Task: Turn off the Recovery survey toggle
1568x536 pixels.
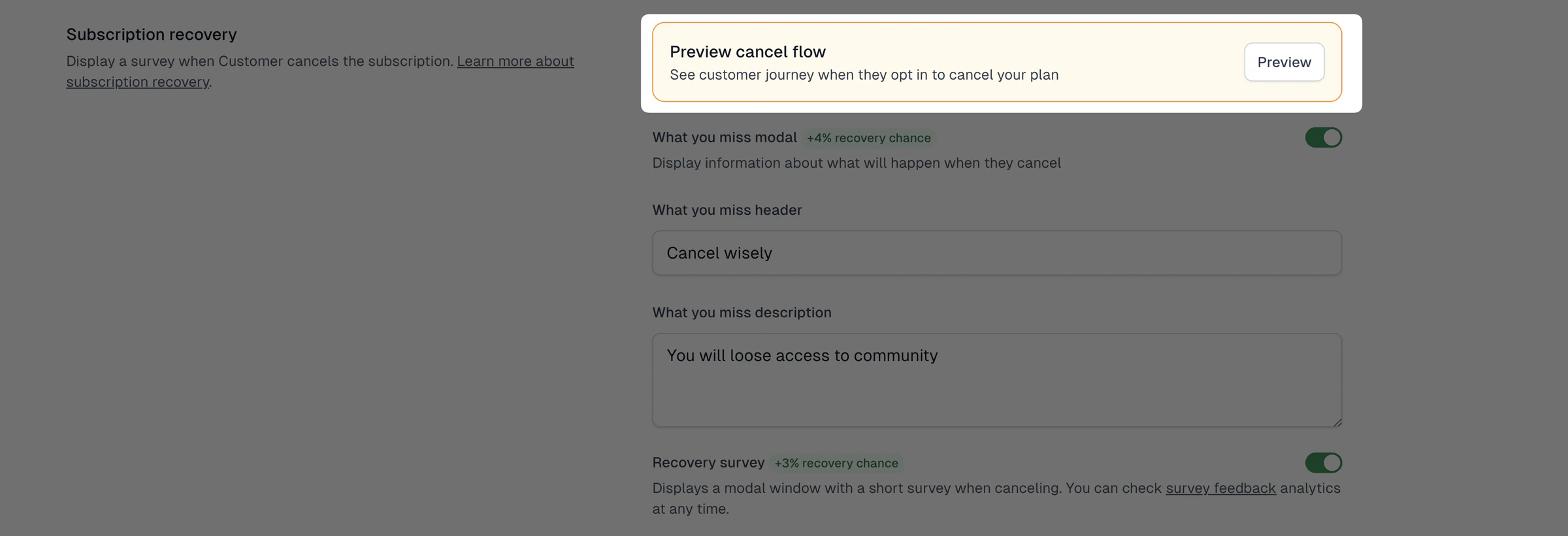Action: pos(1323,463)
